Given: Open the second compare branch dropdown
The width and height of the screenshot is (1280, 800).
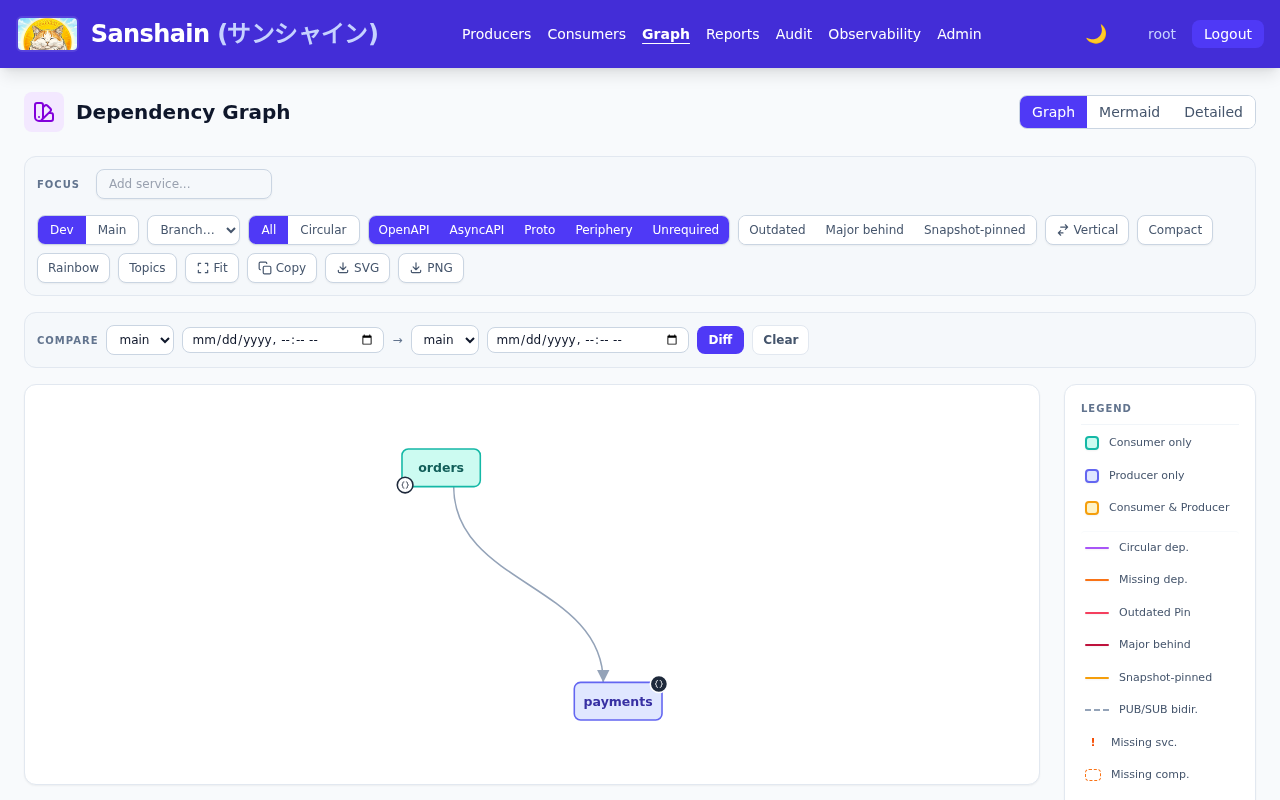Looking at the screenshot, I should [445, 340].
